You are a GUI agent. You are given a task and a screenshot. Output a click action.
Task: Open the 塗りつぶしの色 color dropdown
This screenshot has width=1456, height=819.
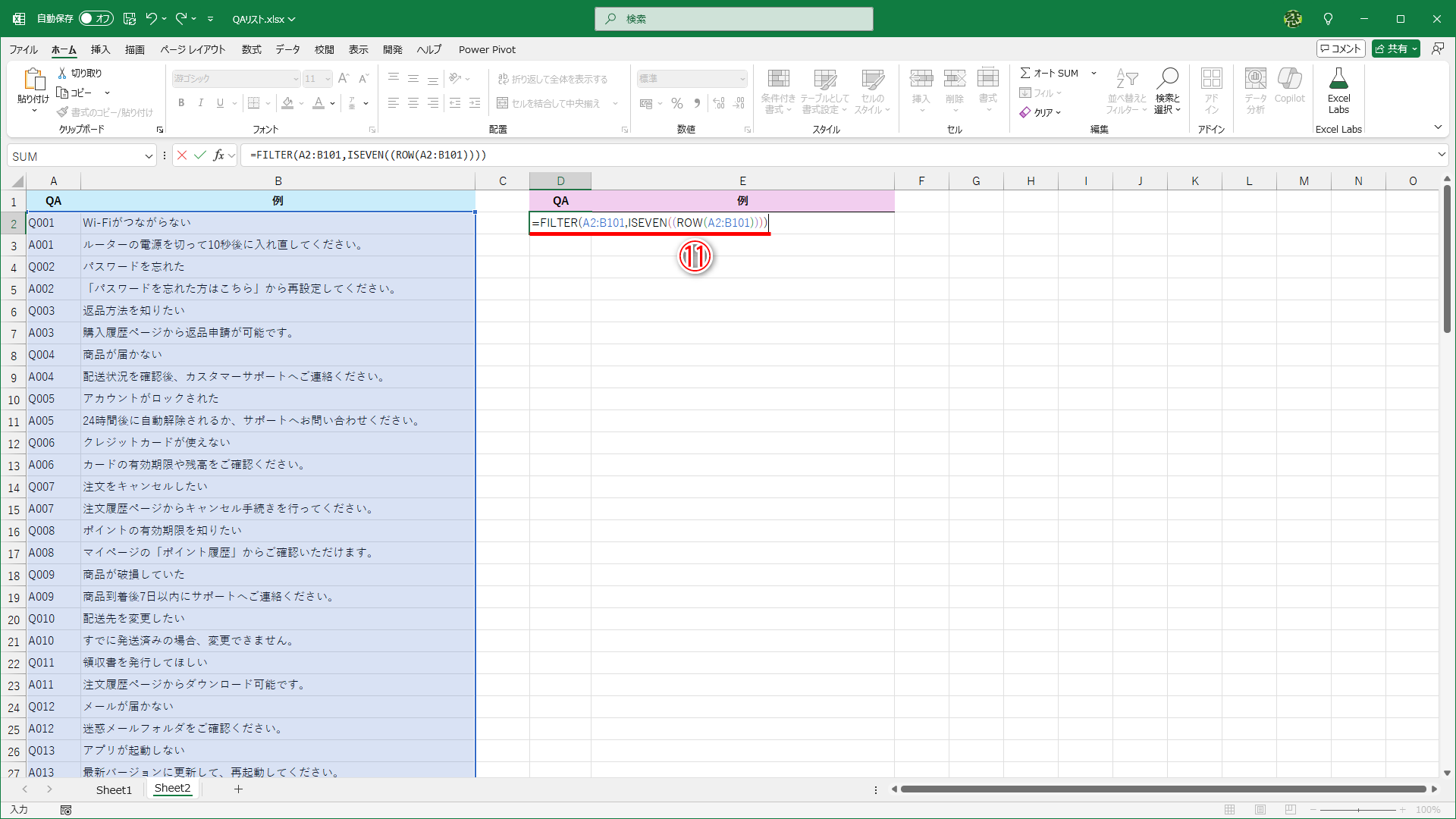300,103
